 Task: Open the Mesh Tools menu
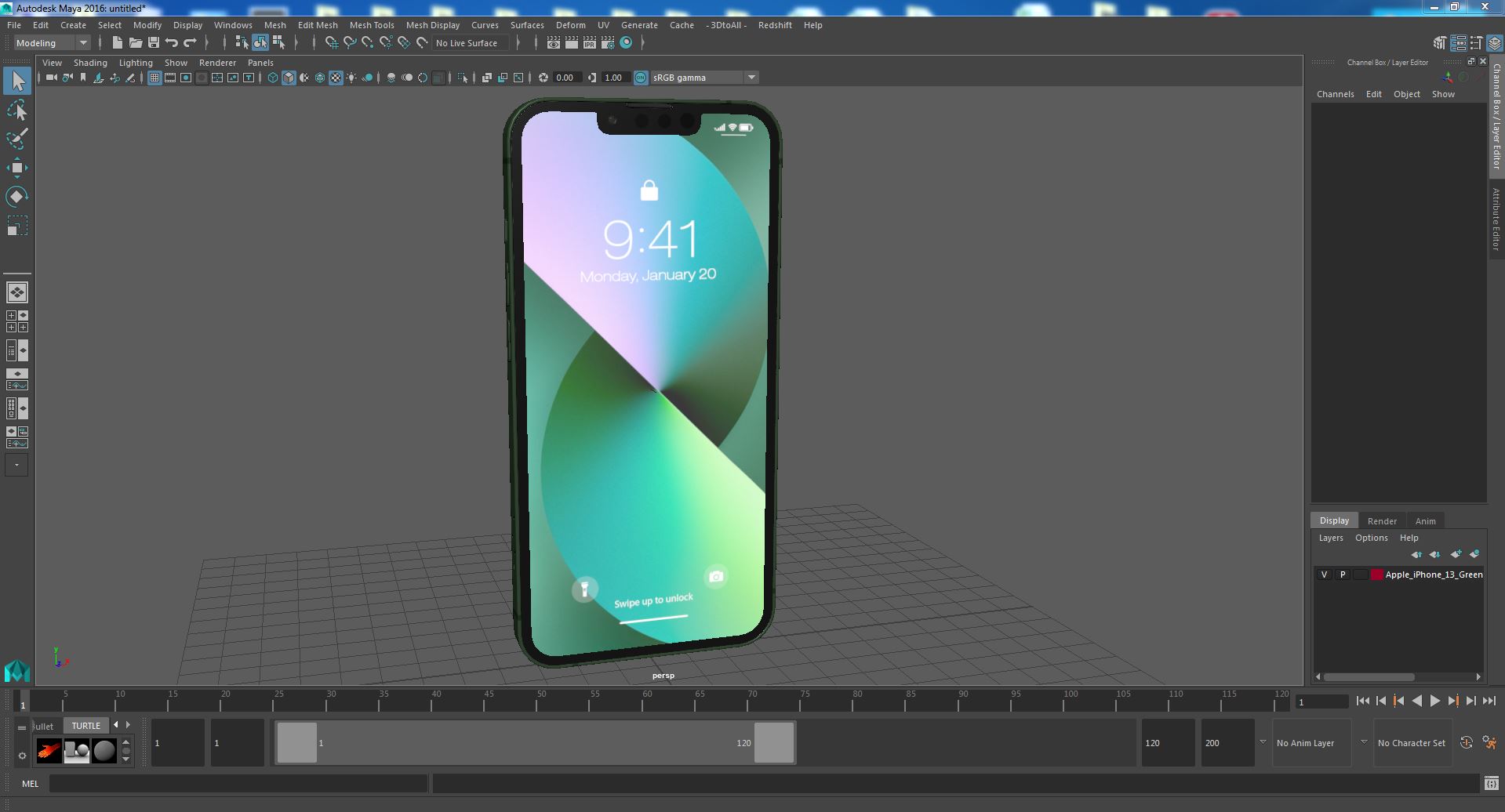pyautogui.click(x=372, y=25)
